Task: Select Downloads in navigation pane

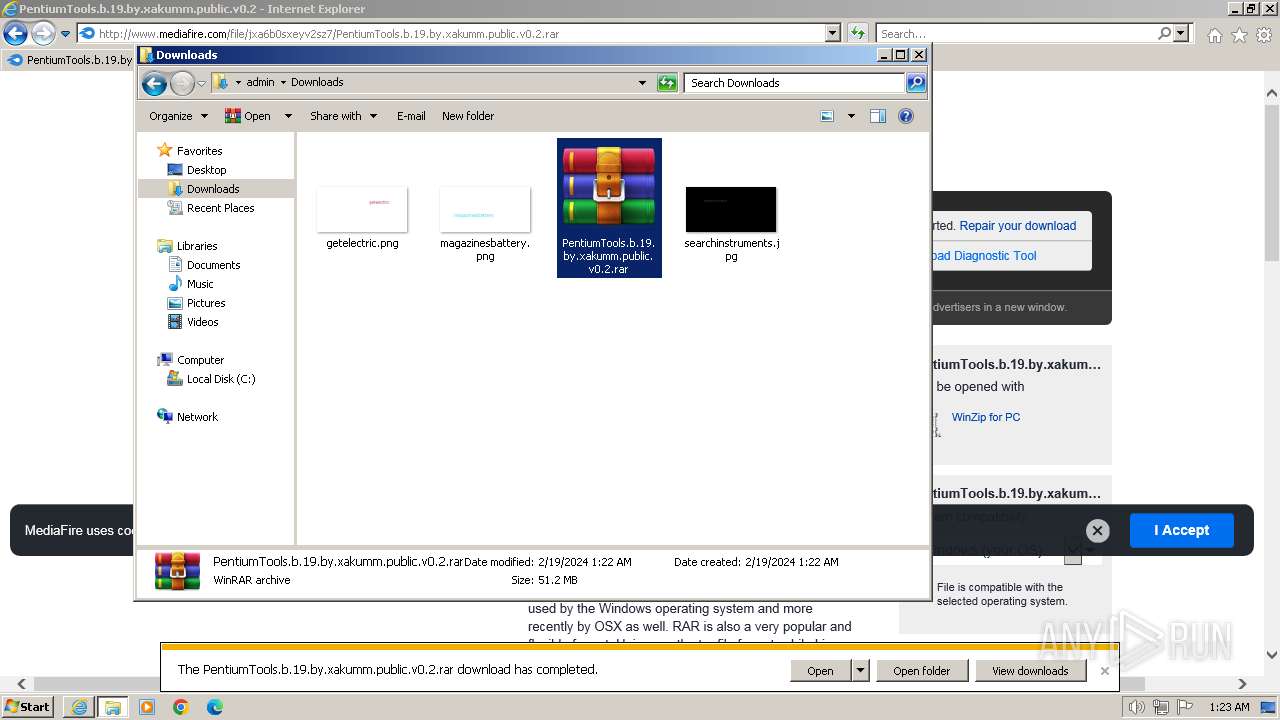Action: [213, 189]
